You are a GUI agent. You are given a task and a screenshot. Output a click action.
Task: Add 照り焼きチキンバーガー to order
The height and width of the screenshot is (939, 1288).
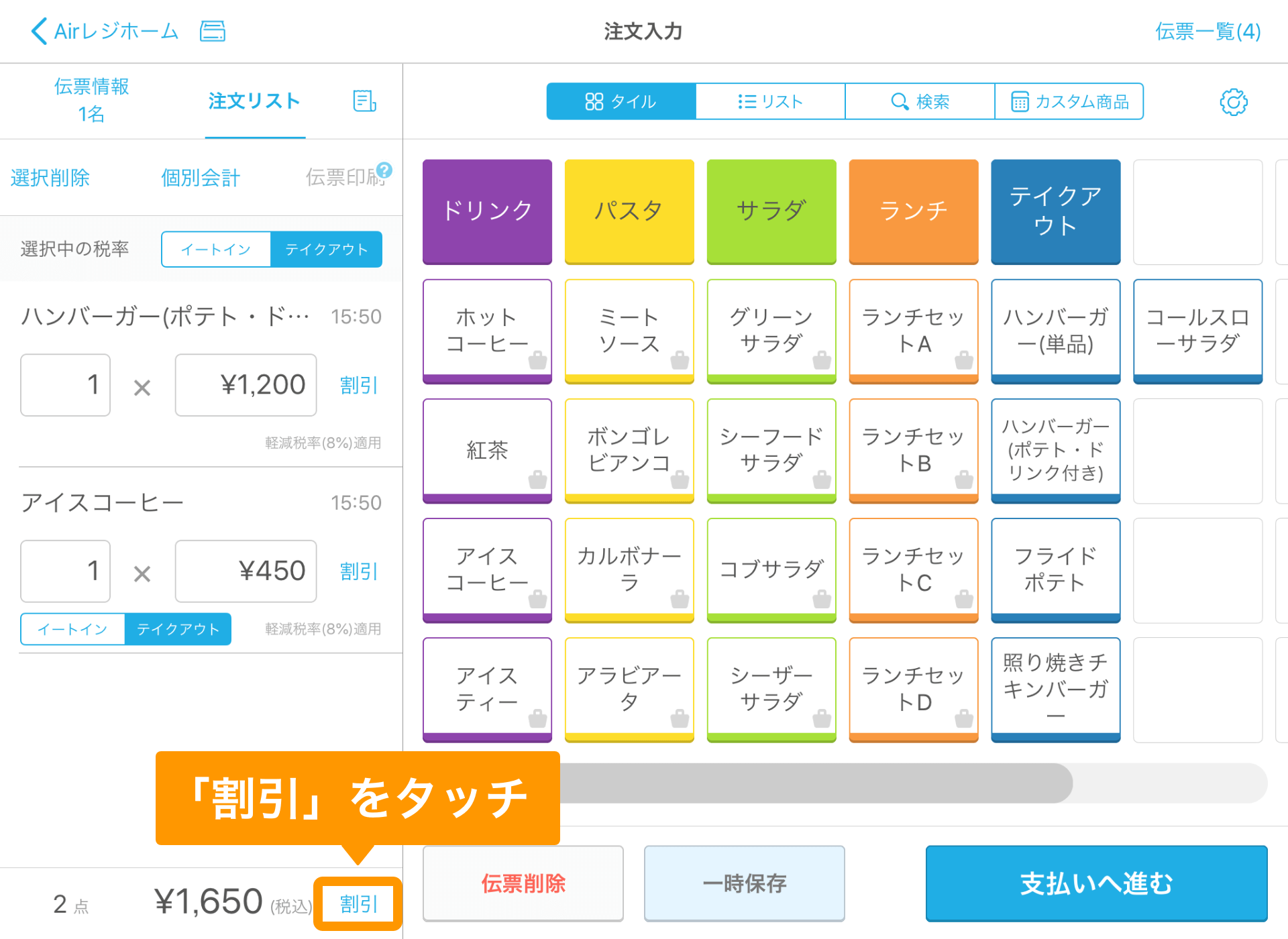click(1056, 689)
